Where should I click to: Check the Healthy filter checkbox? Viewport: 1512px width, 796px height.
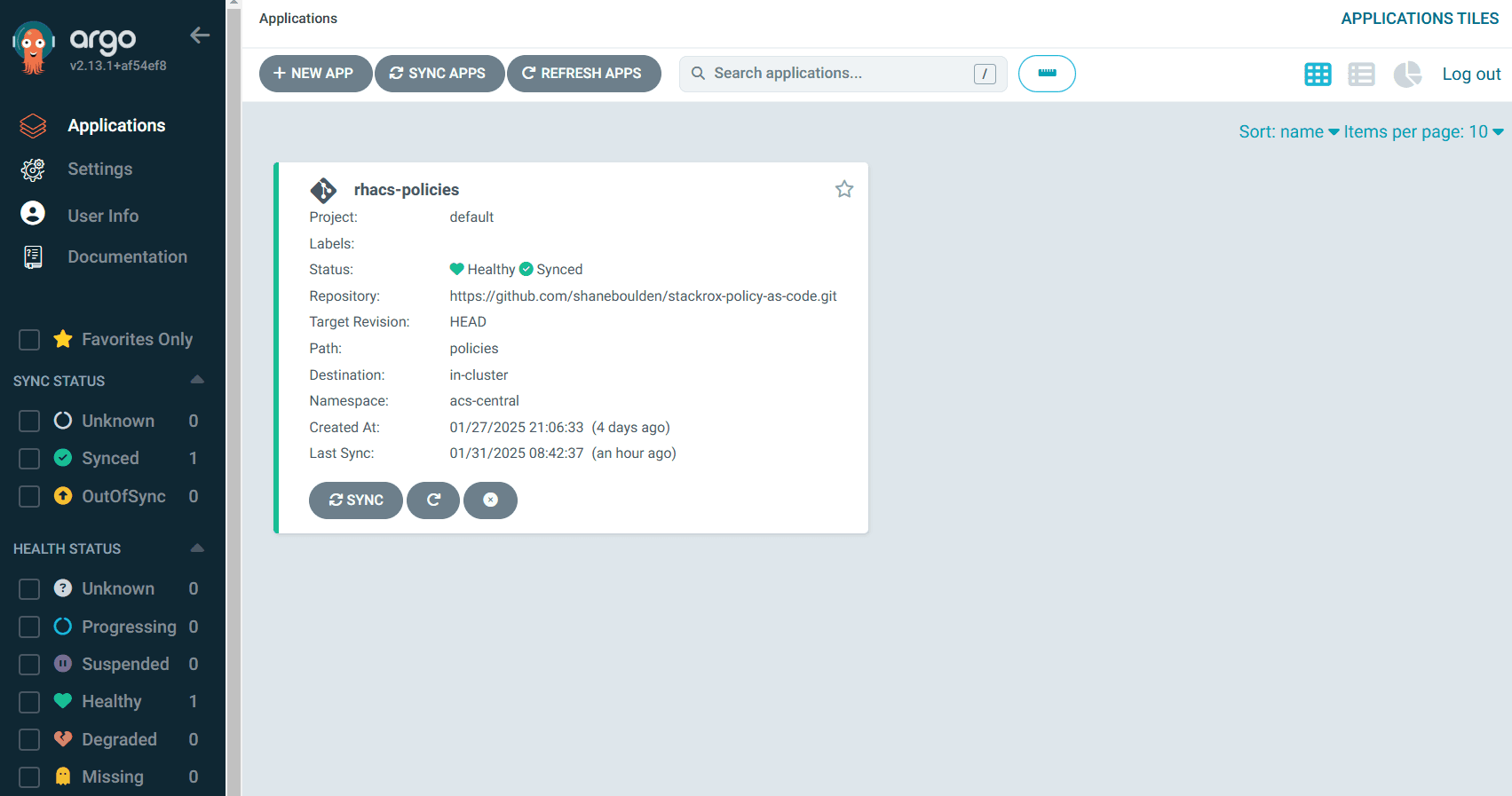click(x=29, y=703)
